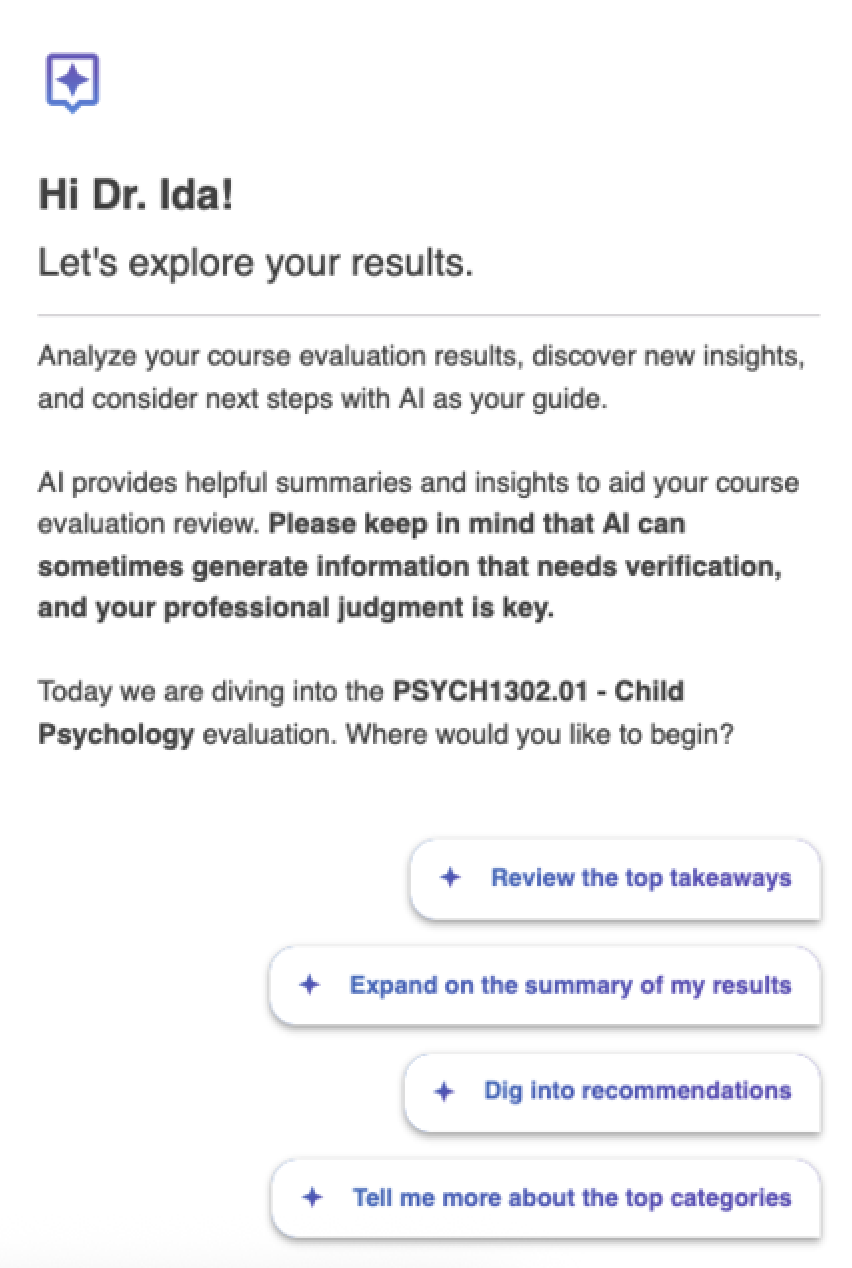852x1268 pixels.
Task: Click sparkle icon beside Expand on the summary
Action: coord(310,985)
